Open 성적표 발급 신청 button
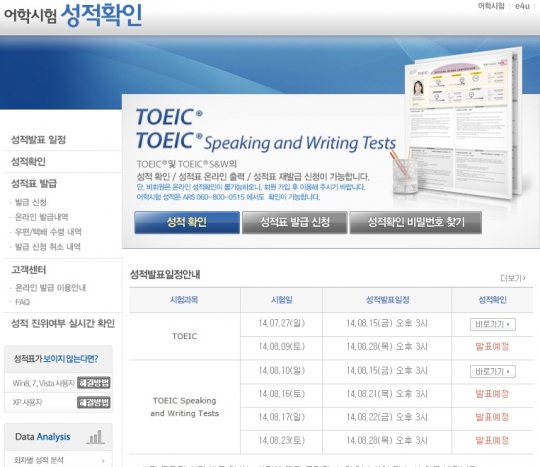Screen dimensions: 540x467 [x=294, y=222]
